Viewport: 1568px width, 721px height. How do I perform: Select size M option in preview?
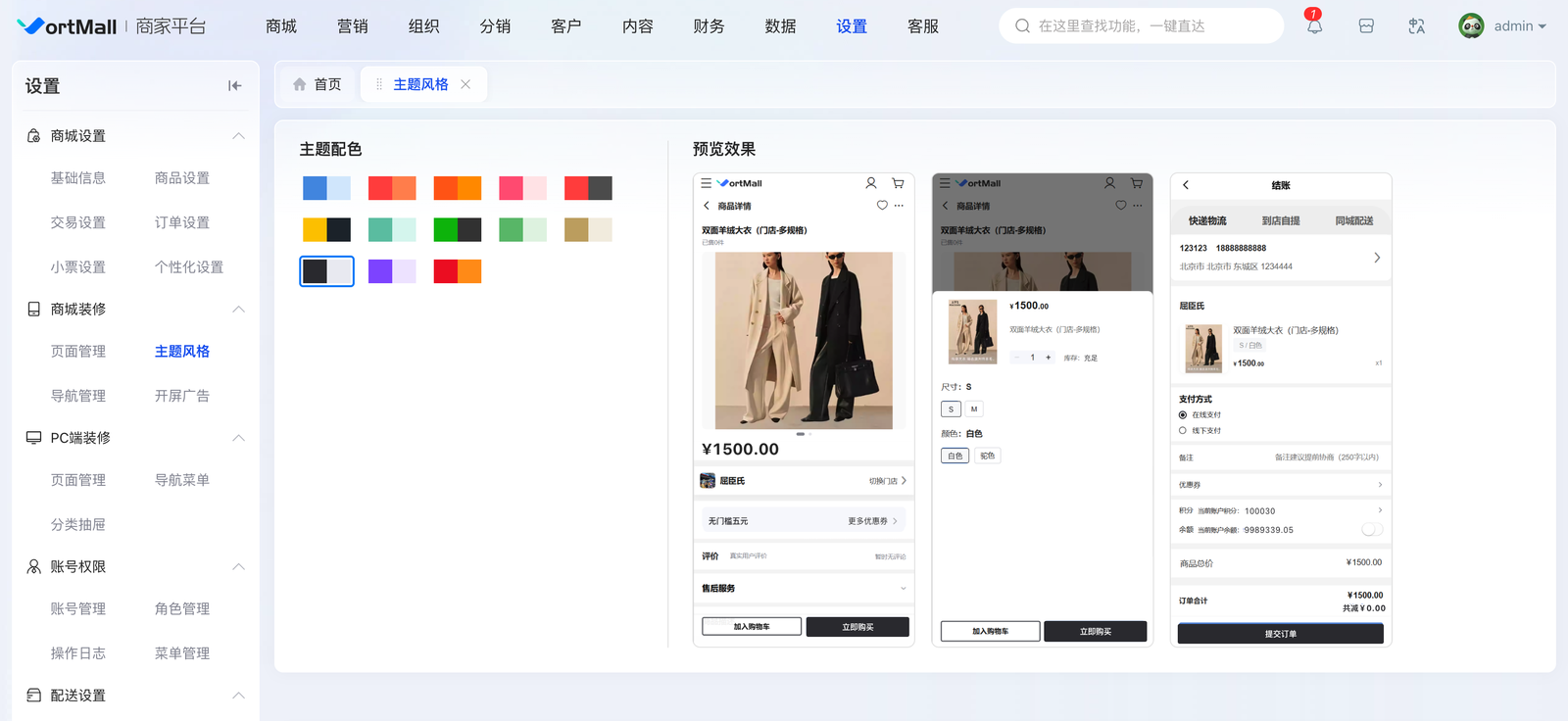coord(974,409)
